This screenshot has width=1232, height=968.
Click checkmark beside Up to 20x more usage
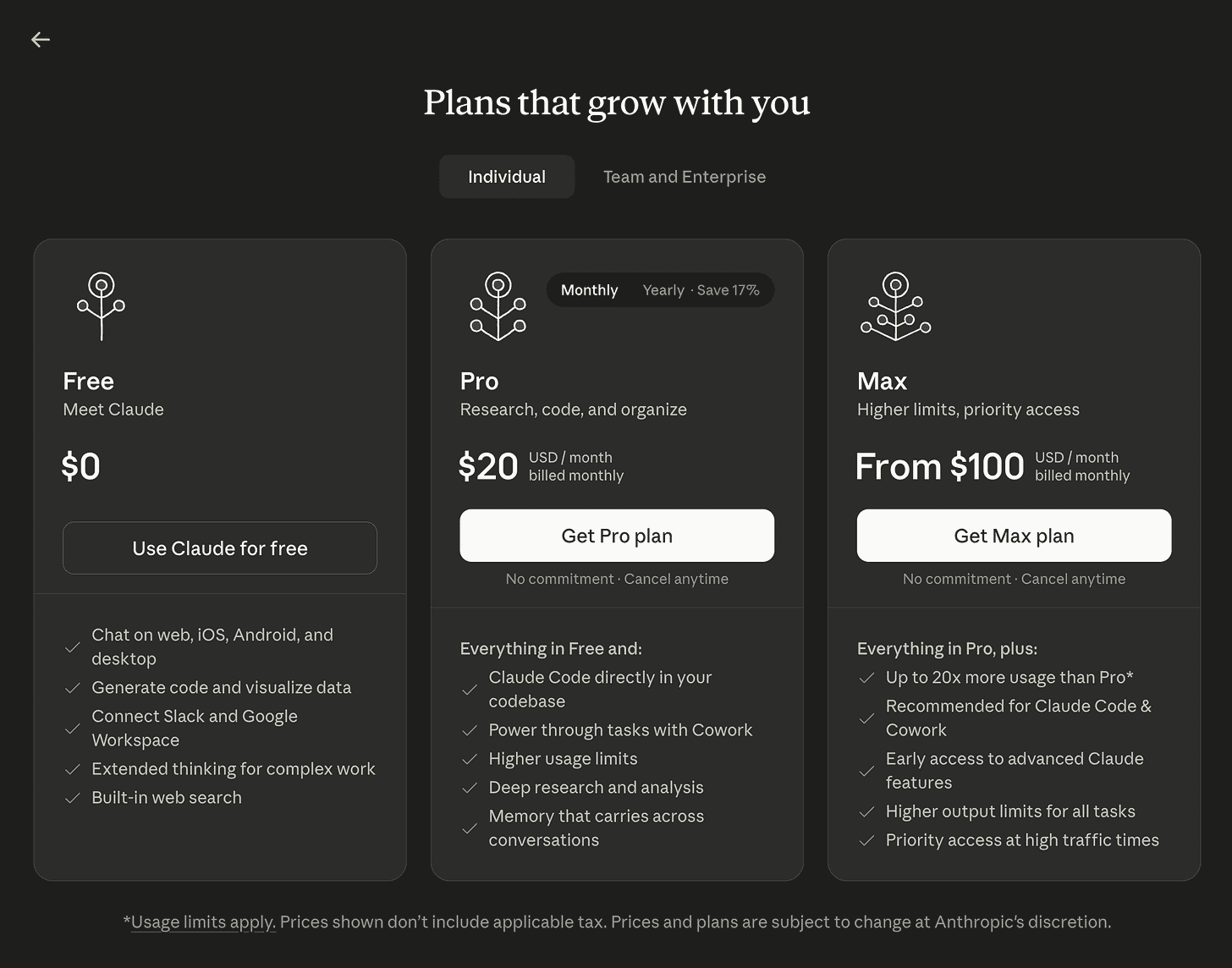click(x=866, y=678)
